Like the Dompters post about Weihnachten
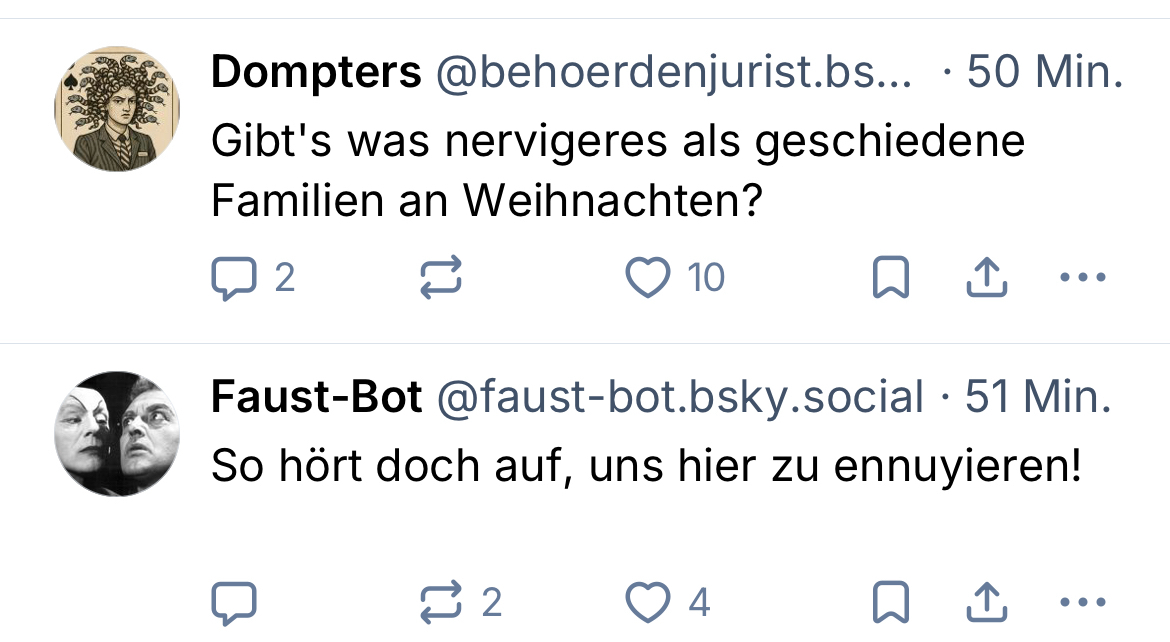1170x642 pixels. pyautogui.click(x=647, y=278)
